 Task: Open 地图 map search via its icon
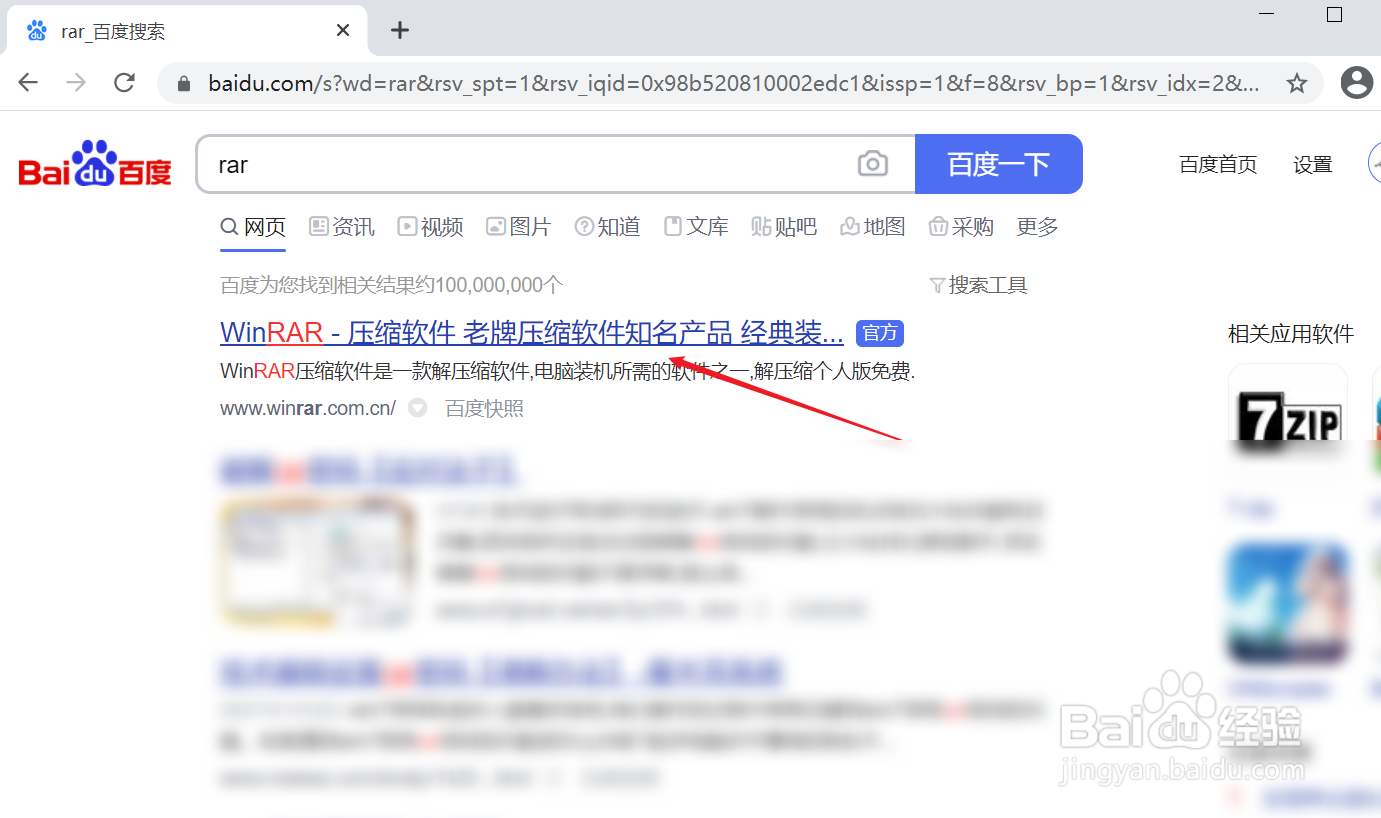pos(848,227)
